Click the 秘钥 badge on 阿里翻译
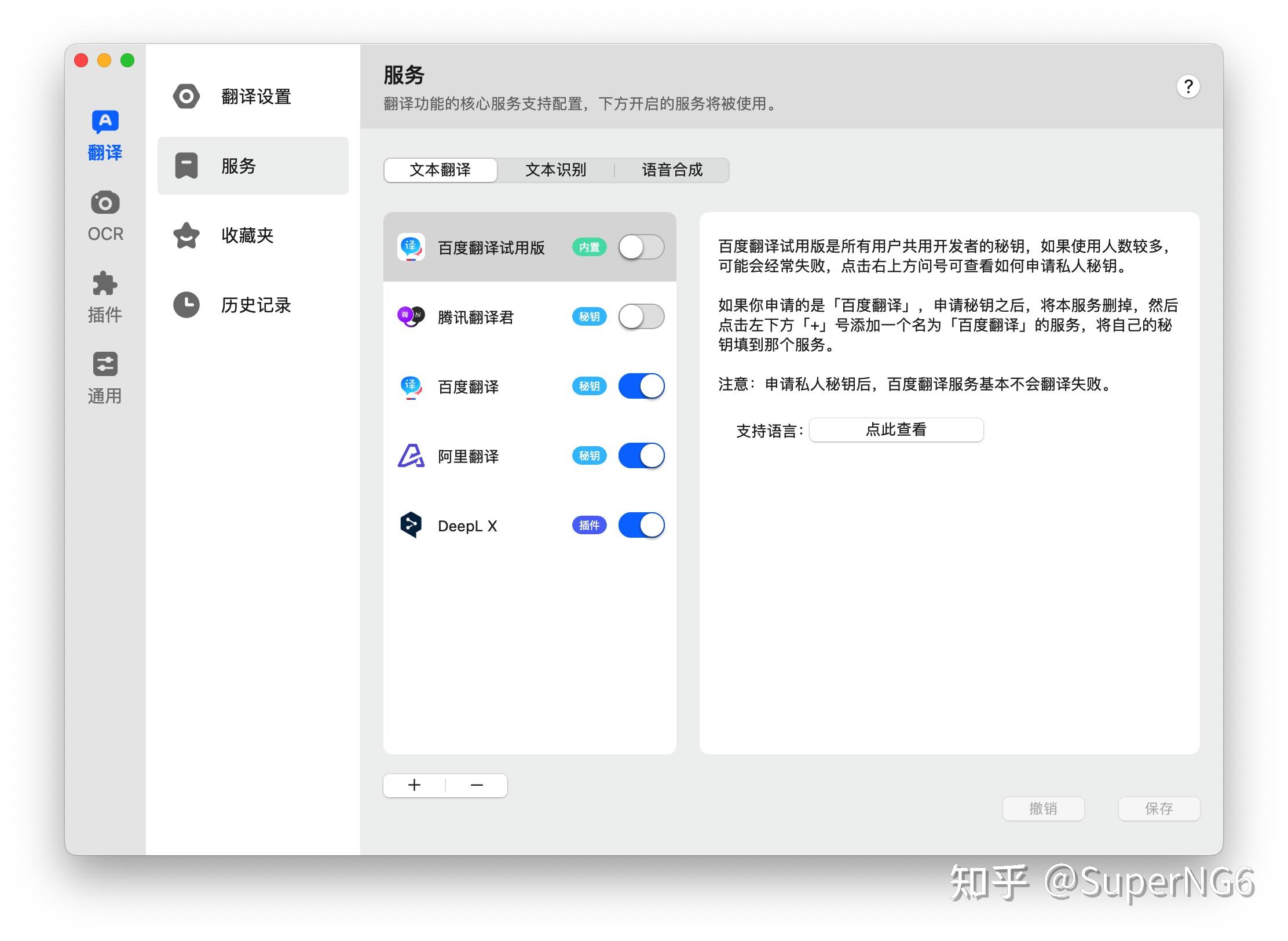The width and height of the screenshot is (1288, 941). coord(590,455)
